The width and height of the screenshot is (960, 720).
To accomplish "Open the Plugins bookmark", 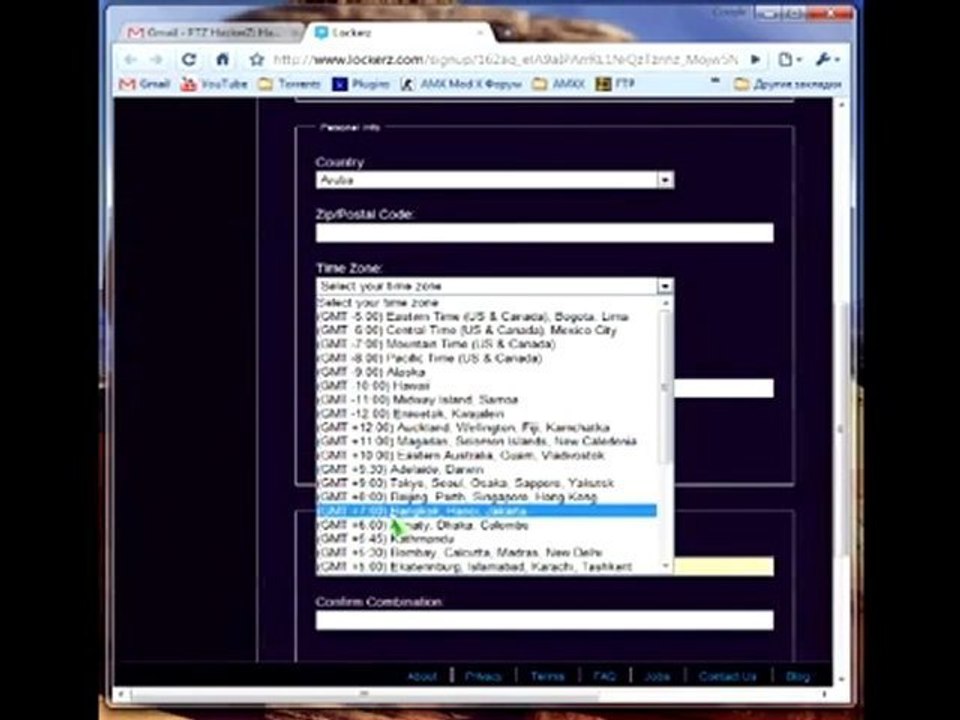I will (361, 84).
